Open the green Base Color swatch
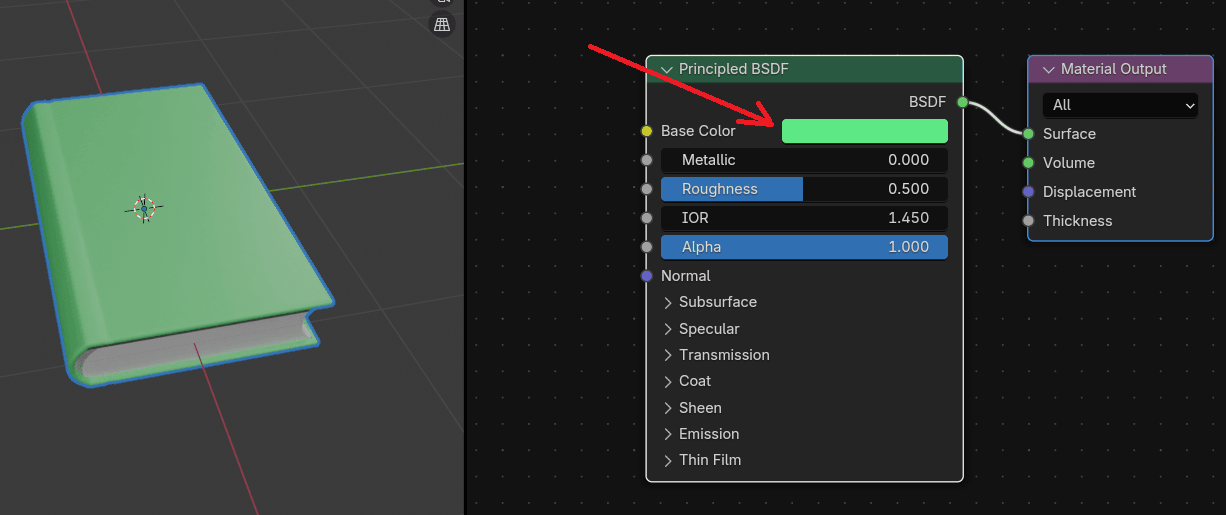Image resolution: width=1226 pixels, height=515 pixels. pyautogui.click(x=864, y=131)
